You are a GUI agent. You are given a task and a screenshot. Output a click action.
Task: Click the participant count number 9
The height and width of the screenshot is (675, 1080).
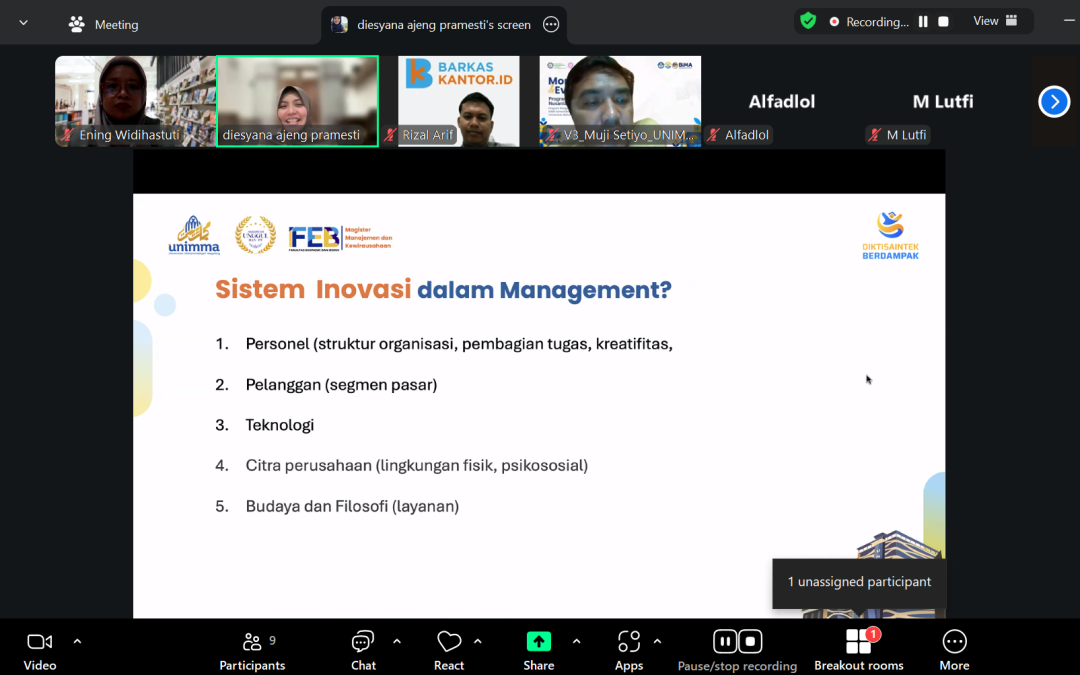coord(273,641)
